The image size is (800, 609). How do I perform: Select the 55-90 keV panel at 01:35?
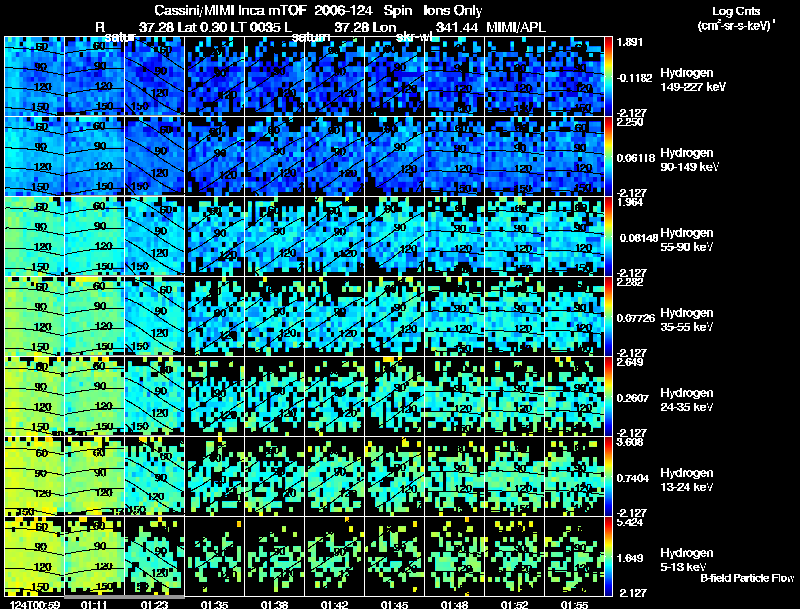215,237
